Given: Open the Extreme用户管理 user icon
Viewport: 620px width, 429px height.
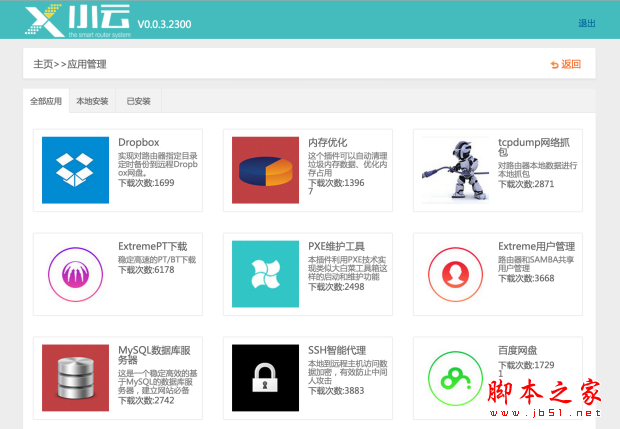Looking at the screenshot, I should pos(455,274).
